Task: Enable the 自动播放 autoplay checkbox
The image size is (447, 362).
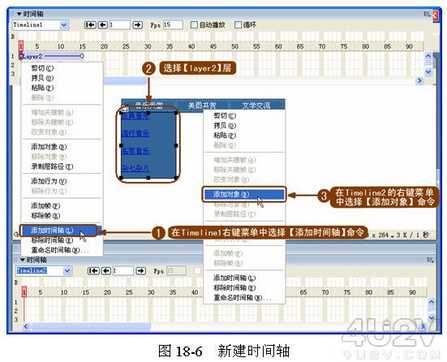Action: pos(194,25)
